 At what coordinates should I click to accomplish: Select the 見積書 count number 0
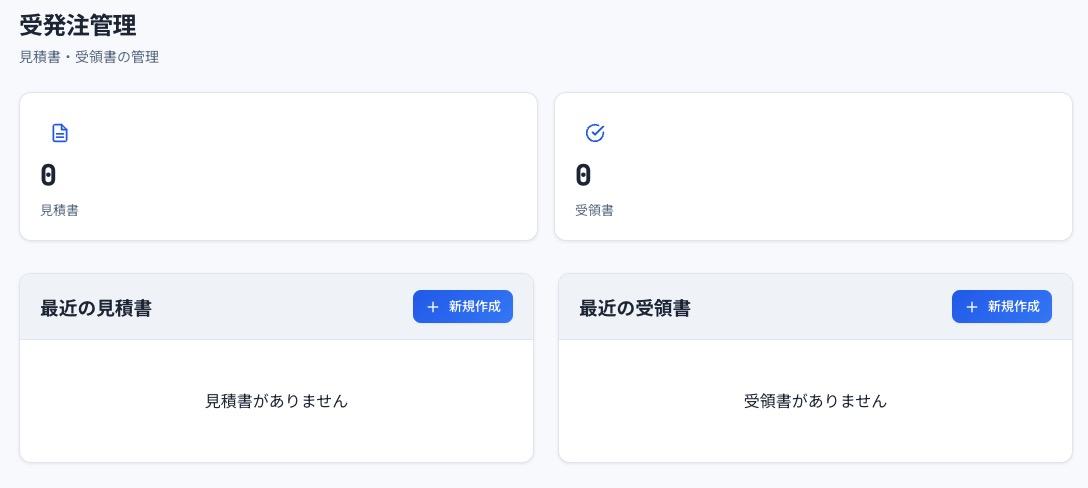click(x=48, y=176)
